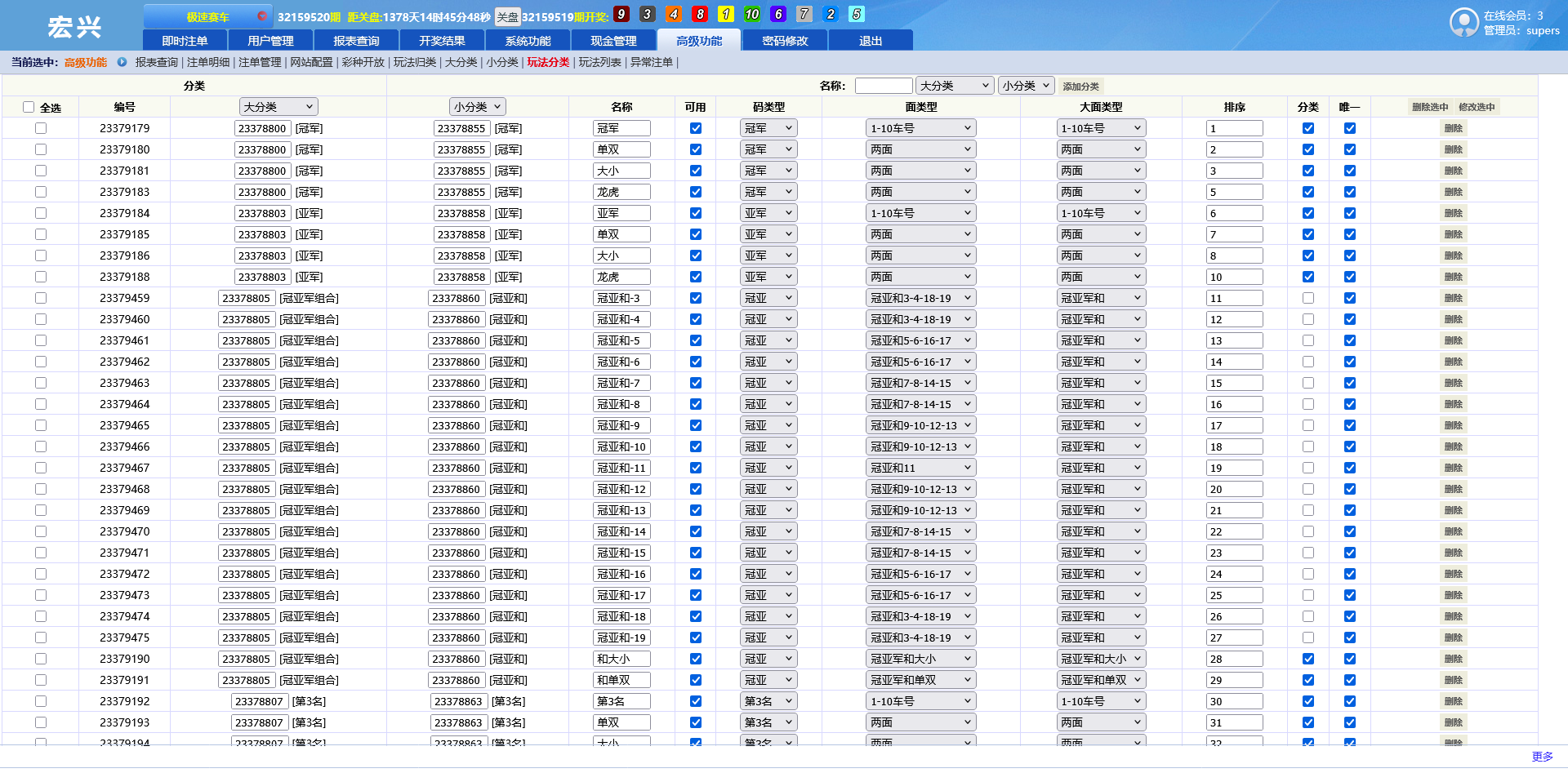Screen dimensions: 1568x773
Task: Delete row 23379179 with its 删除 button
Action: click(1454, 128)
